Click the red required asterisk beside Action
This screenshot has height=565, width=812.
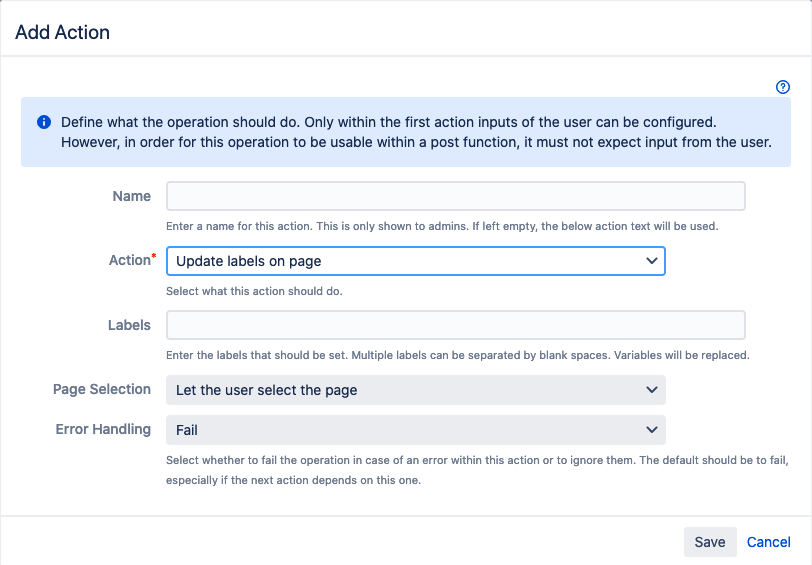pos(153,258)
